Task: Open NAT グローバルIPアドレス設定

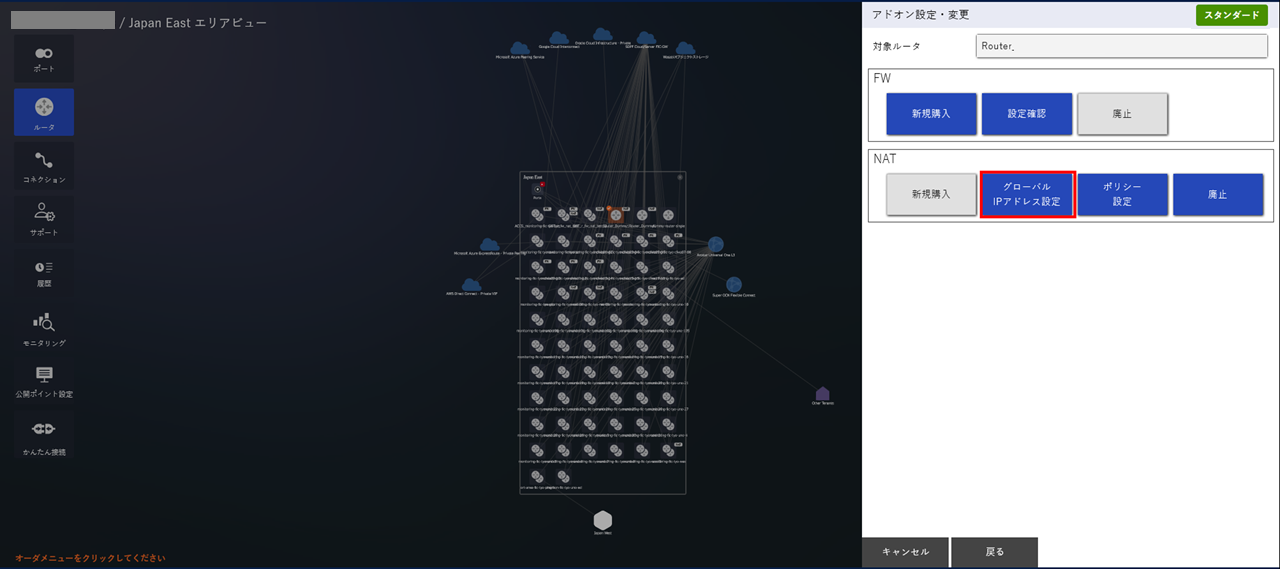Action: pyautogui.click(x=1027, y=194)
